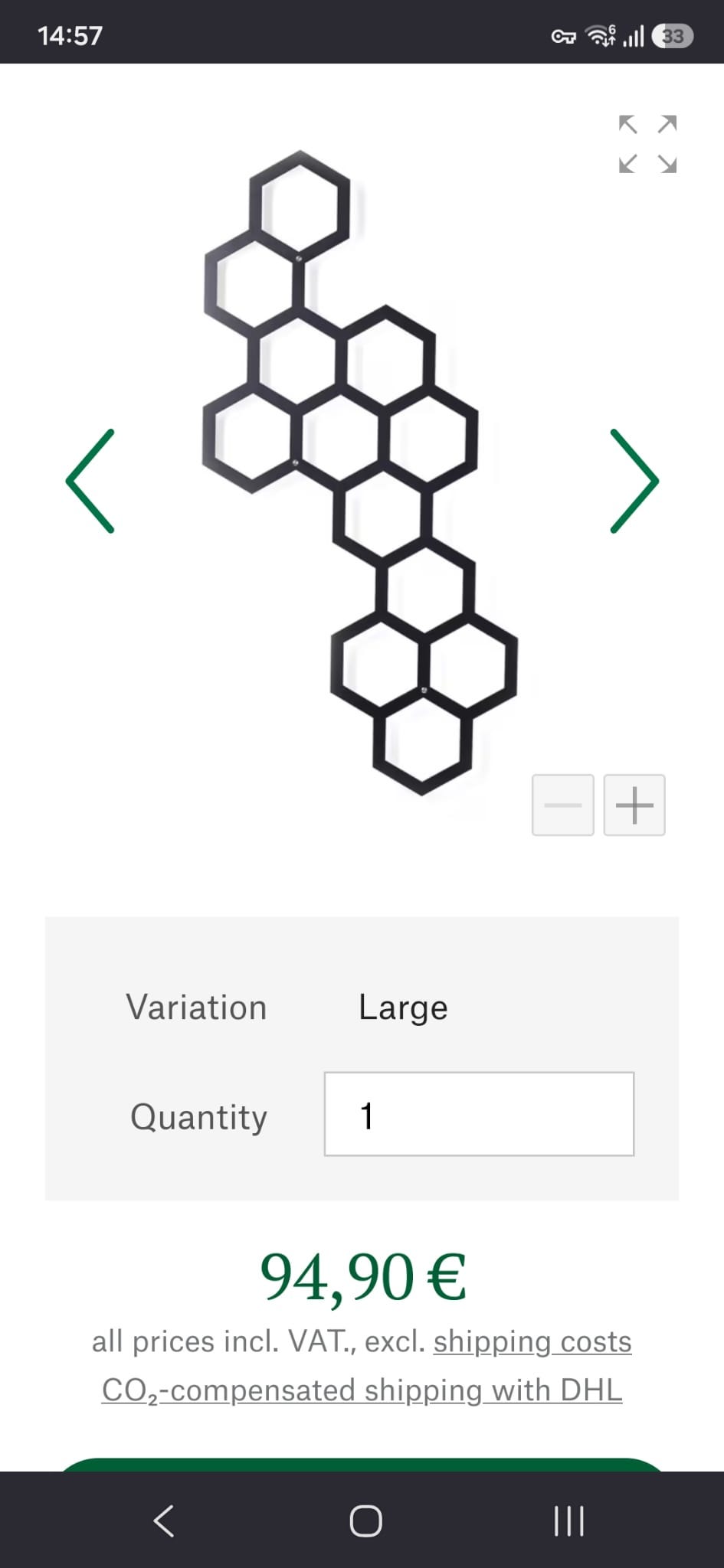This screenshot has width=724, height=1568.
Task: Tap the Variation label
Action: coord(197,1007)
